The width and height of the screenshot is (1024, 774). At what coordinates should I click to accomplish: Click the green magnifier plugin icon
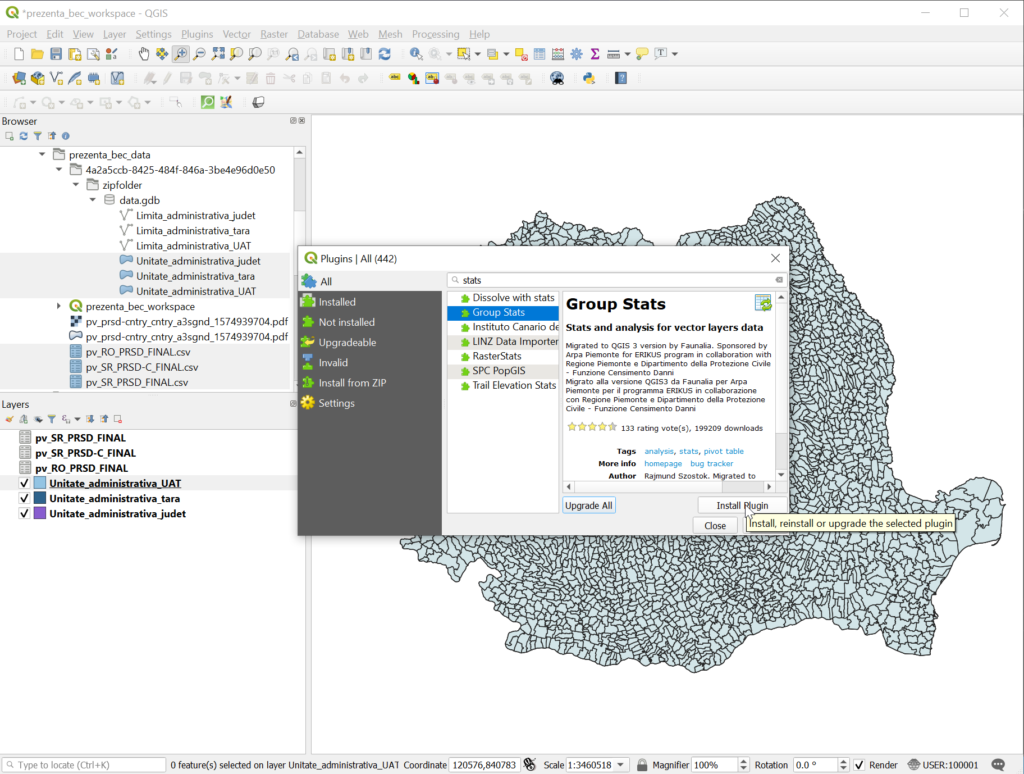click(208, 103)
